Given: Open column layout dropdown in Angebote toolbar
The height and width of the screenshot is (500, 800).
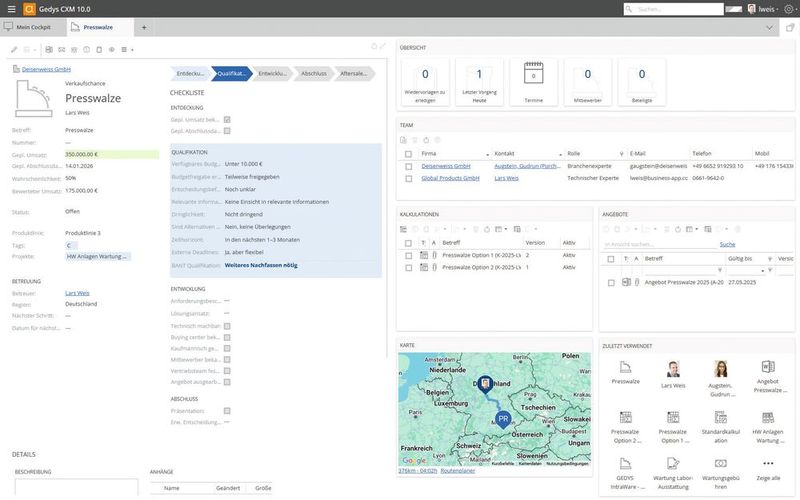Looking at the screenshot, I should click(x=692, y=230).
